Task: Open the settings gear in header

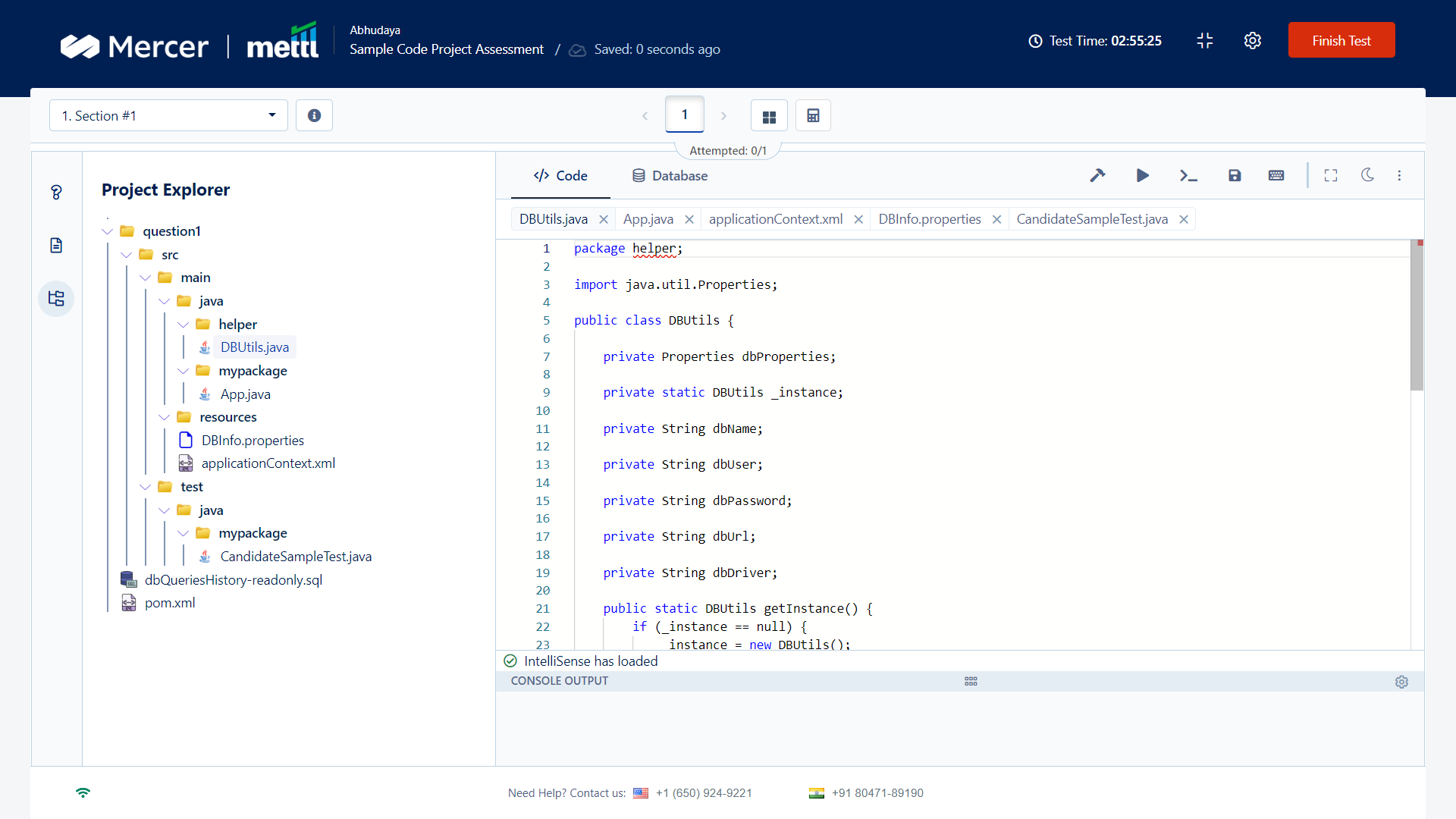Action: (x=1253, y=40)
